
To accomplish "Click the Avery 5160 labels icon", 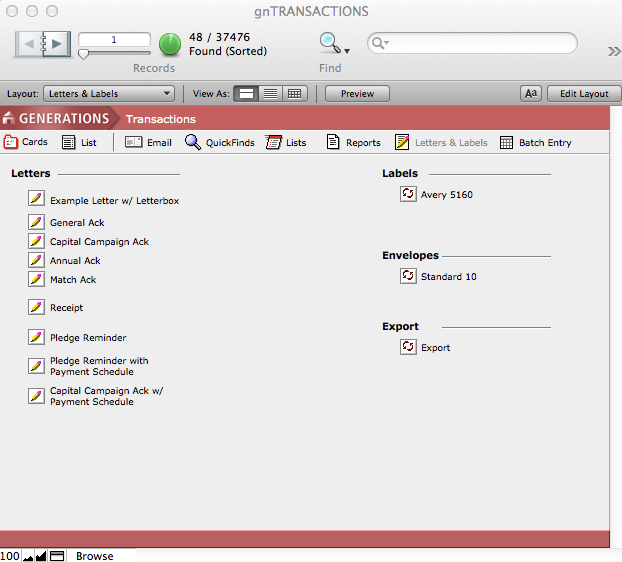I will (x=408, y=194).
